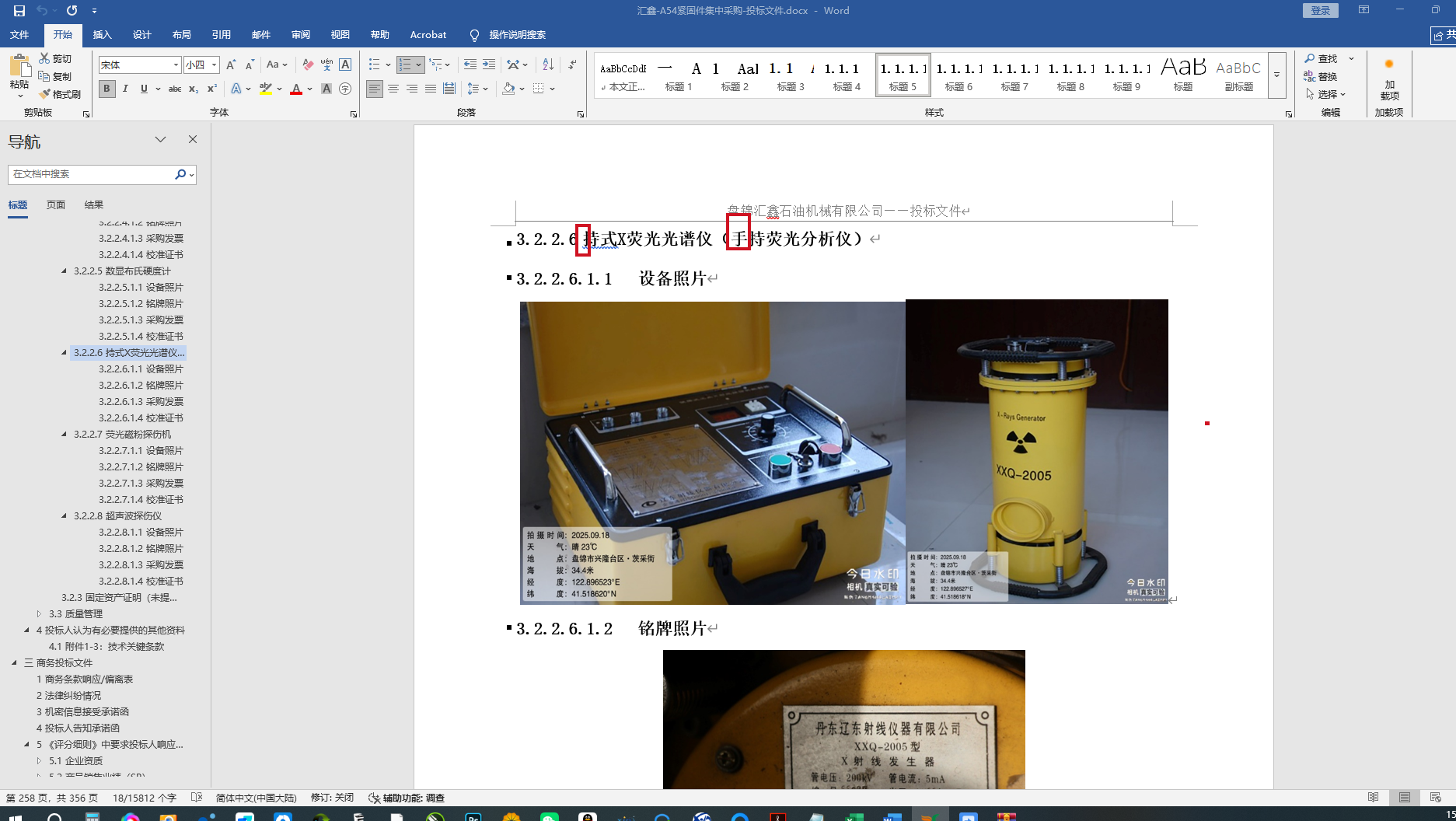Click 查找 (Find) in editing group
The image size is (1456, 821).
(1322, 58)
